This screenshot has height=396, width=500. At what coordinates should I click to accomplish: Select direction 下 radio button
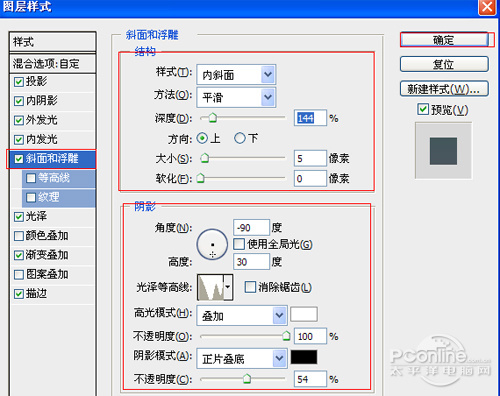(x=240, y=138)
